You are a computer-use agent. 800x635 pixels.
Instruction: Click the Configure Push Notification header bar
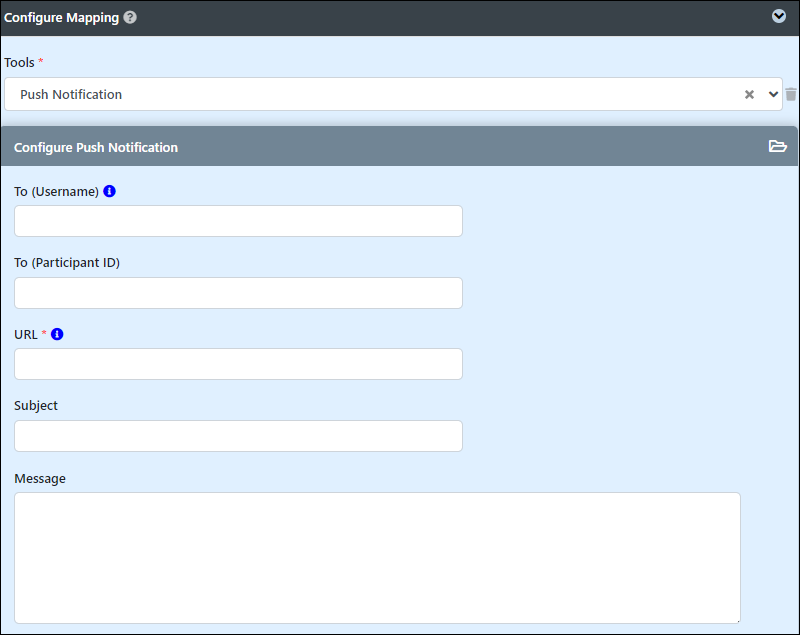(x=399, y=146)
